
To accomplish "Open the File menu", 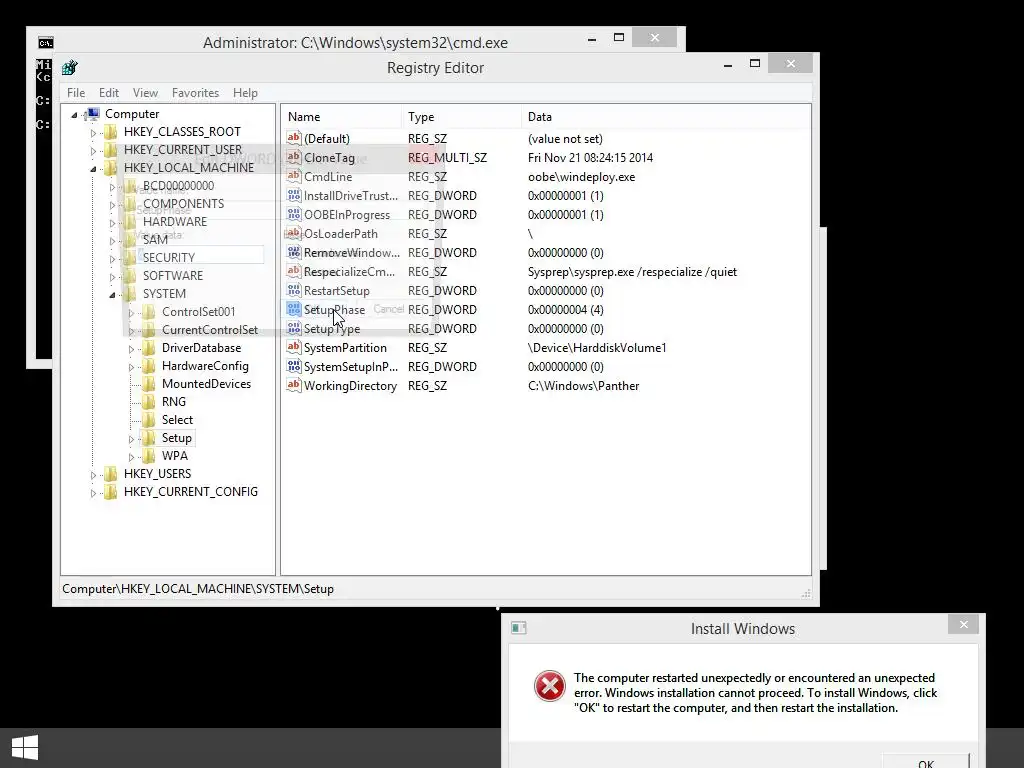I will (76, 93).
